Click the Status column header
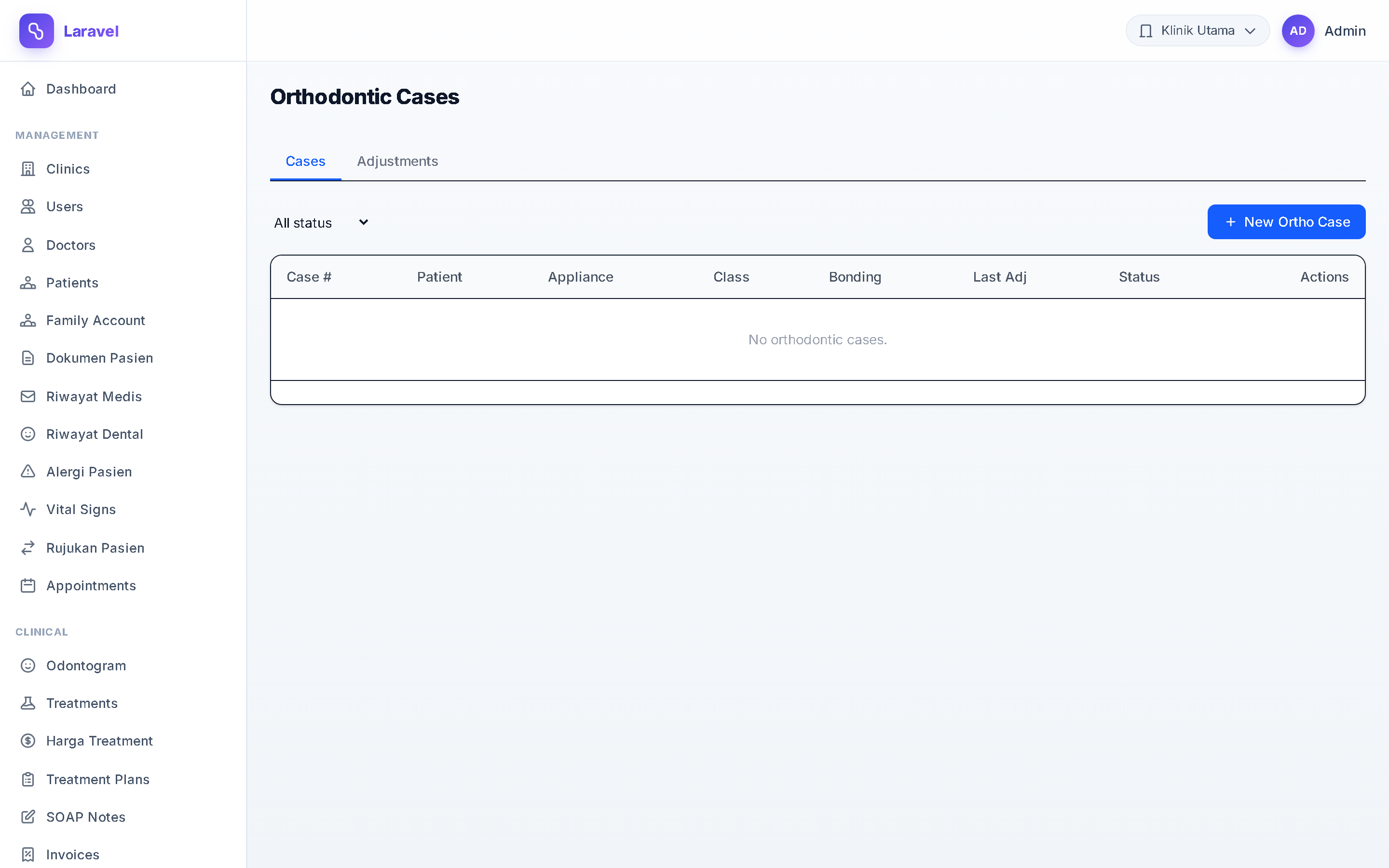1389x868 pixels. coord(1139,277)
